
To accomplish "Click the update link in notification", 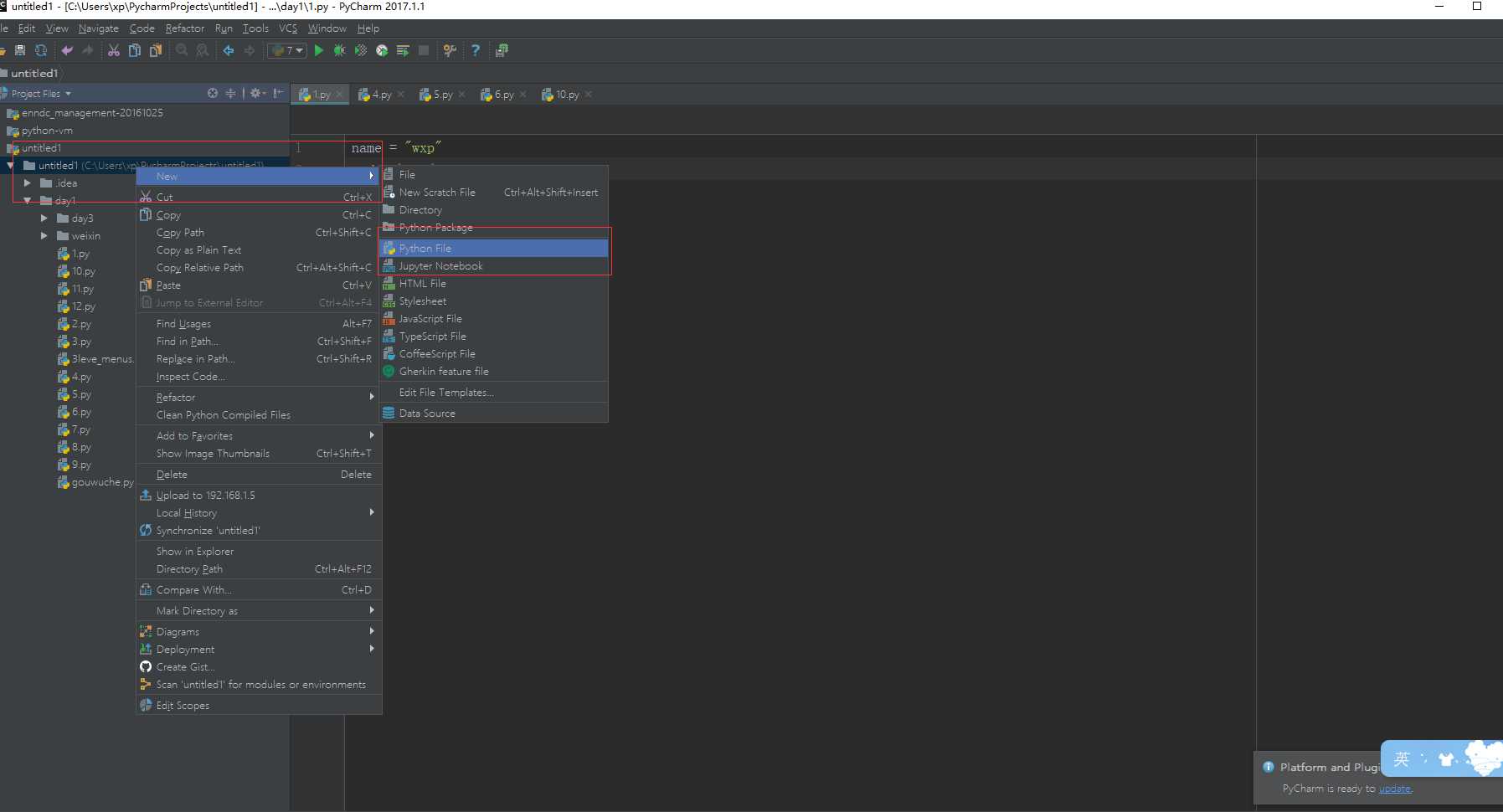I will click(x=1395, y=789).
